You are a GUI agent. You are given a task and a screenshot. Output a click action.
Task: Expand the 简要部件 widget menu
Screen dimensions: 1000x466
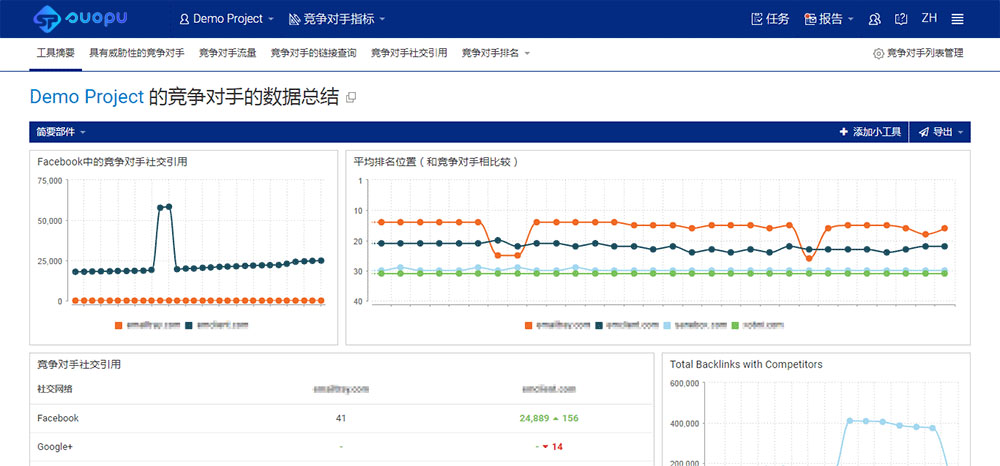pyautogui.click(x=61, y=132)
